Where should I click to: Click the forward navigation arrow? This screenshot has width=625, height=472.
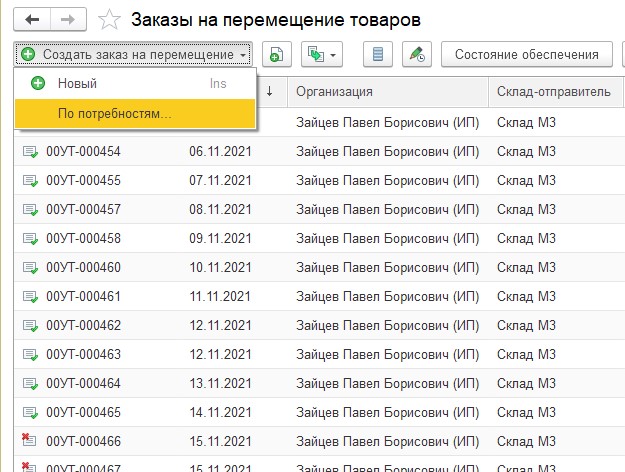click(68, 20)
